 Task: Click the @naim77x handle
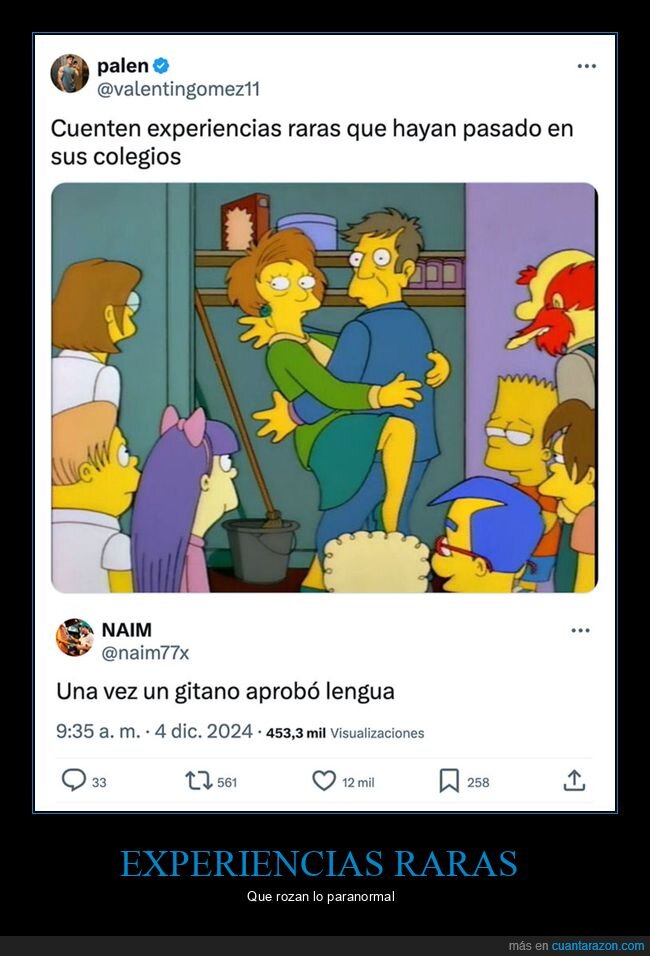pyautogui.click(x=145, y=653)
